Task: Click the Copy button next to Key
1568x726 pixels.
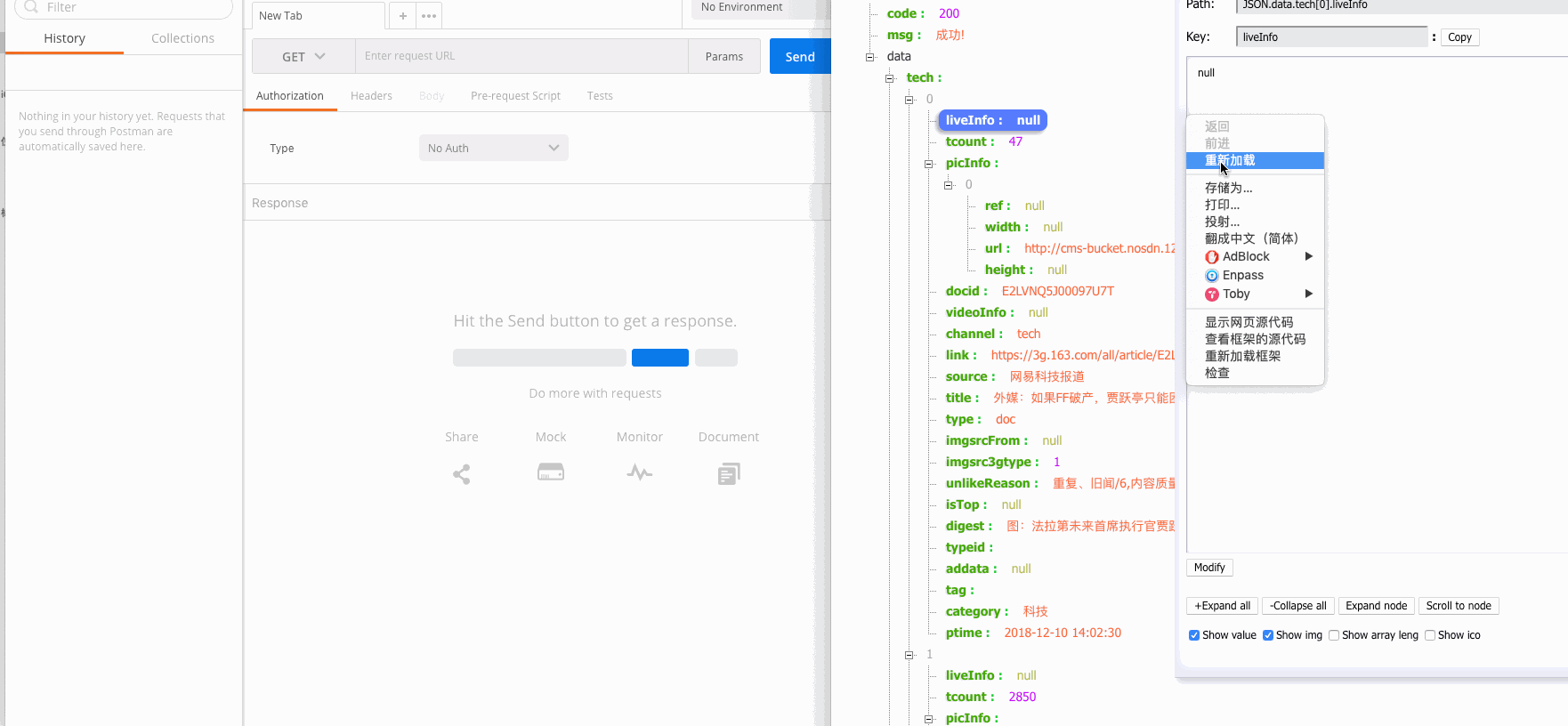Action: 1459,37
